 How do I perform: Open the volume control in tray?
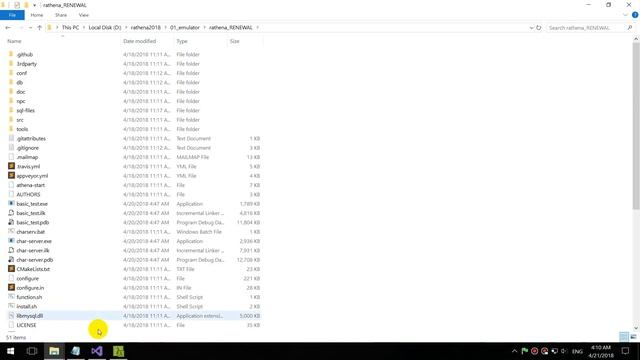(x=564, y=351)
